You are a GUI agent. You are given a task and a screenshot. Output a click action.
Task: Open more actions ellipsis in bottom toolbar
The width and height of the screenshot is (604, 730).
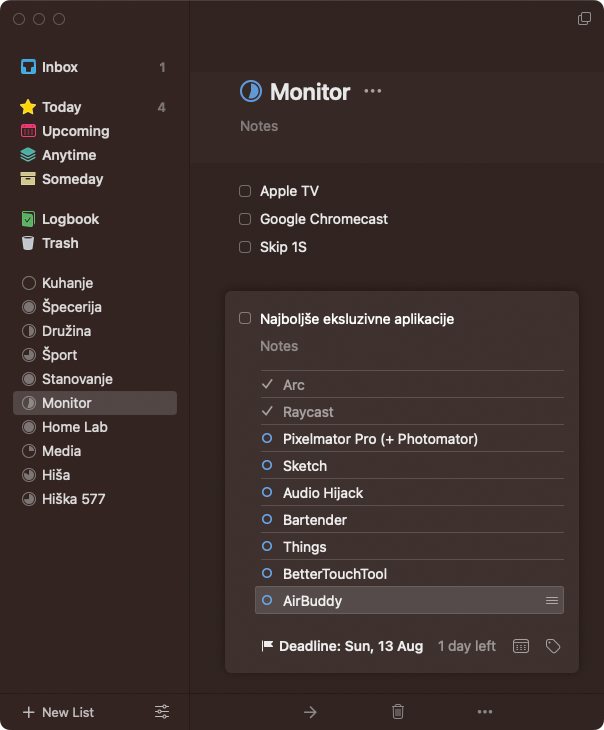tap(485, 711)
